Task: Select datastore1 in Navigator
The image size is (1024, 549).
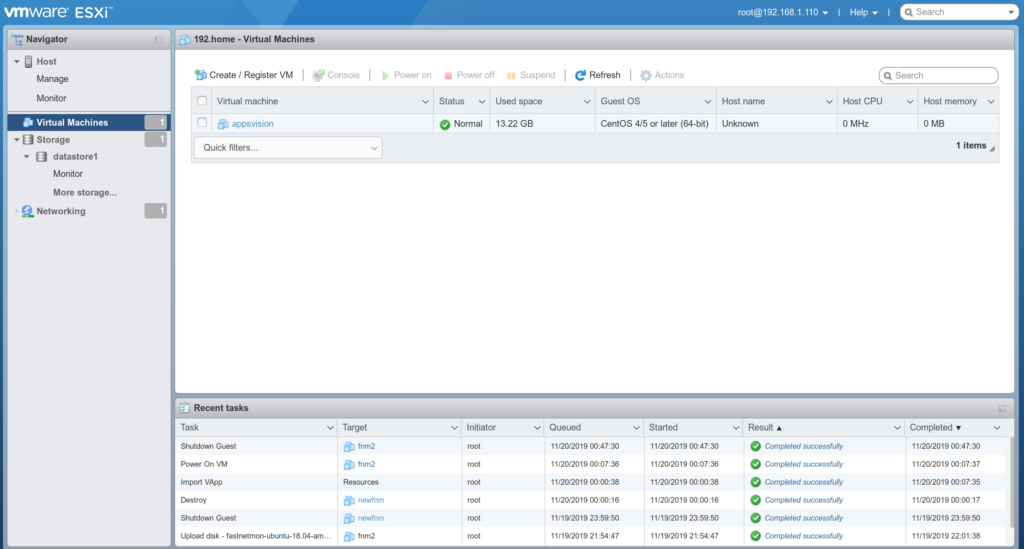Action: click(x=75, y=157)
